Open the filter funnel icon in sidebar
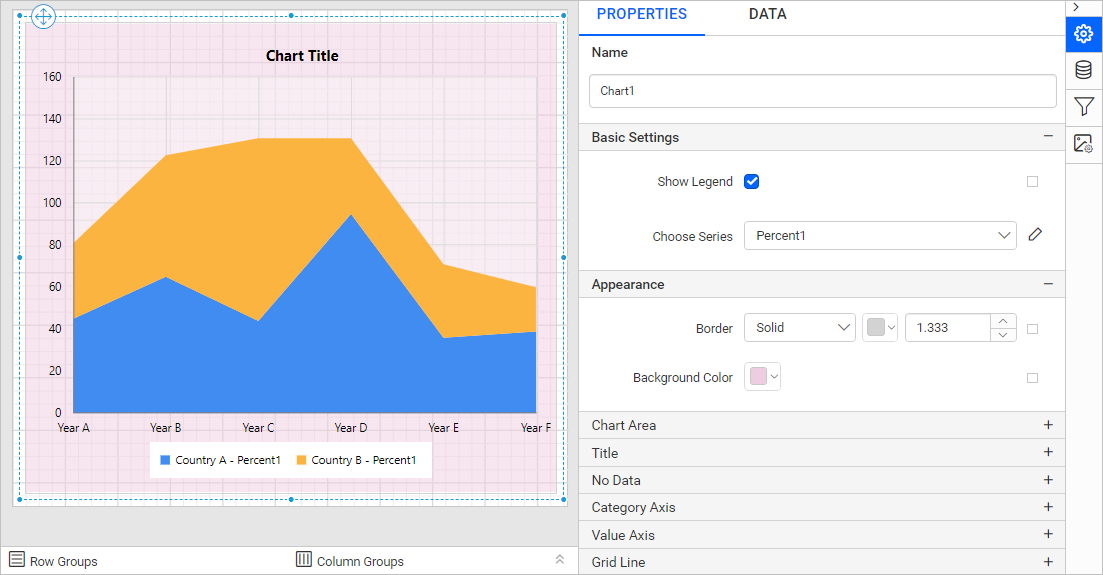The image size is (1103, 575). point(1083,107)
